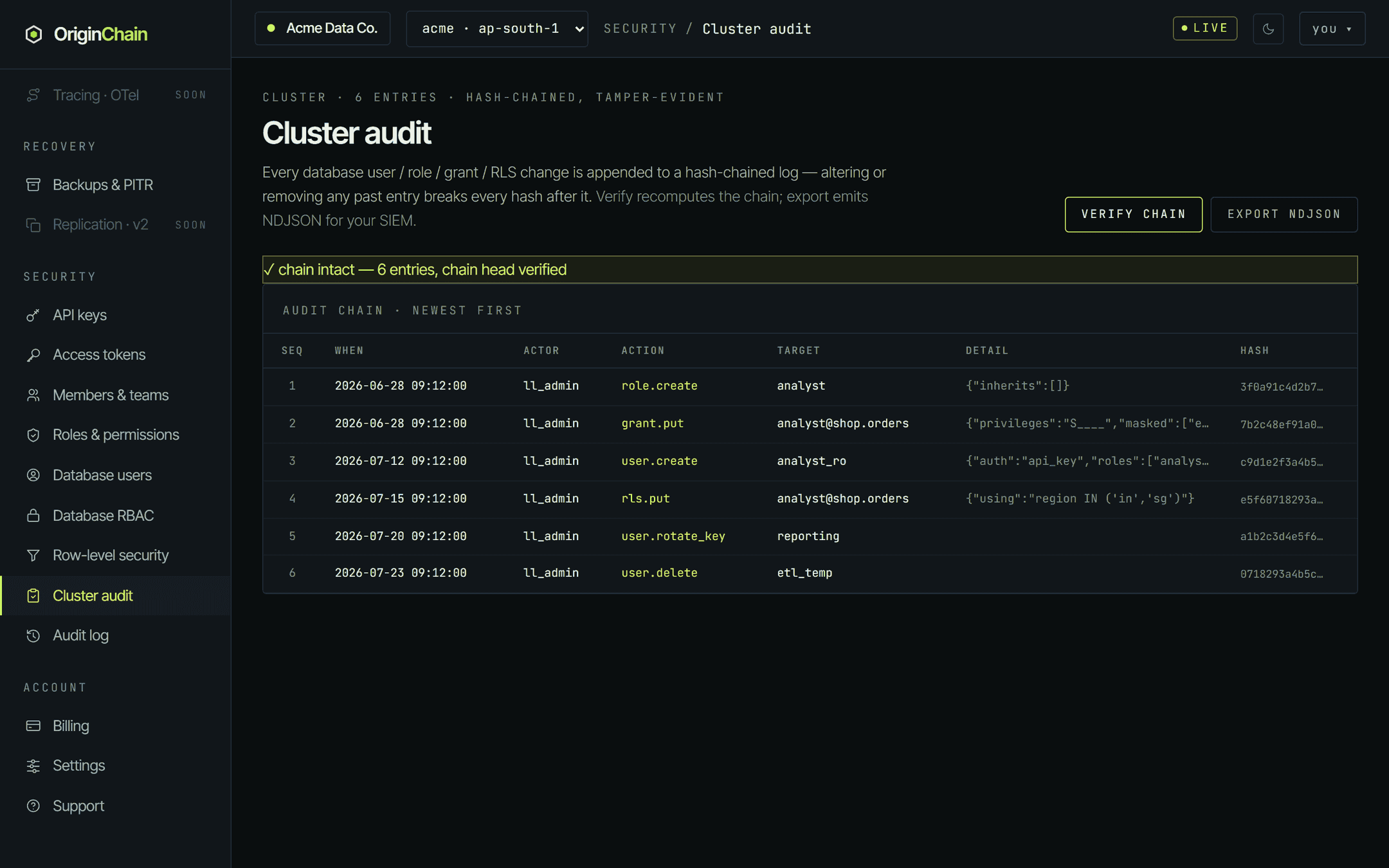Click the 'rls.put' action cell

click(x=646, y=498)
